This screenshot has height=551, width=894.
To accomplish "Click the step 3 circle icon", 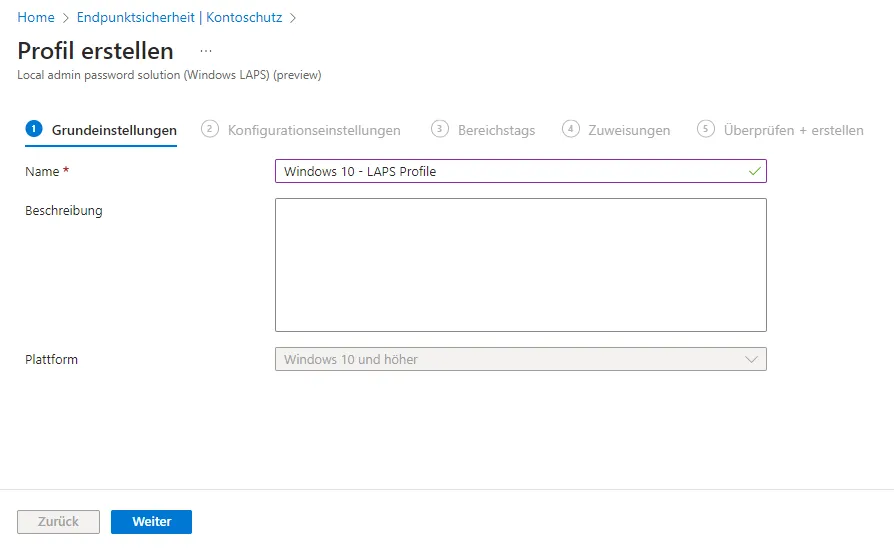I will click(440, 129).
